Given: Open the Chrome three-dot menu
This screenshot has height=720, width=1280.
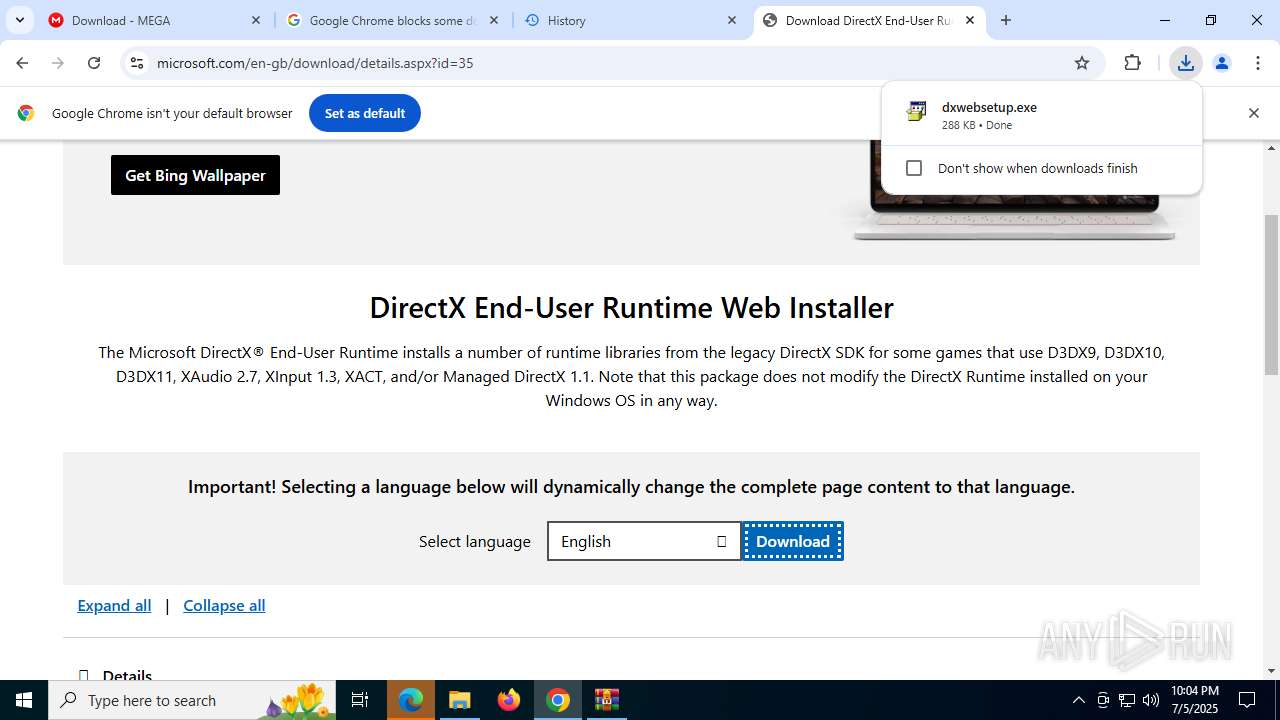Looking at the screenshot, I should coord(1257,63).
